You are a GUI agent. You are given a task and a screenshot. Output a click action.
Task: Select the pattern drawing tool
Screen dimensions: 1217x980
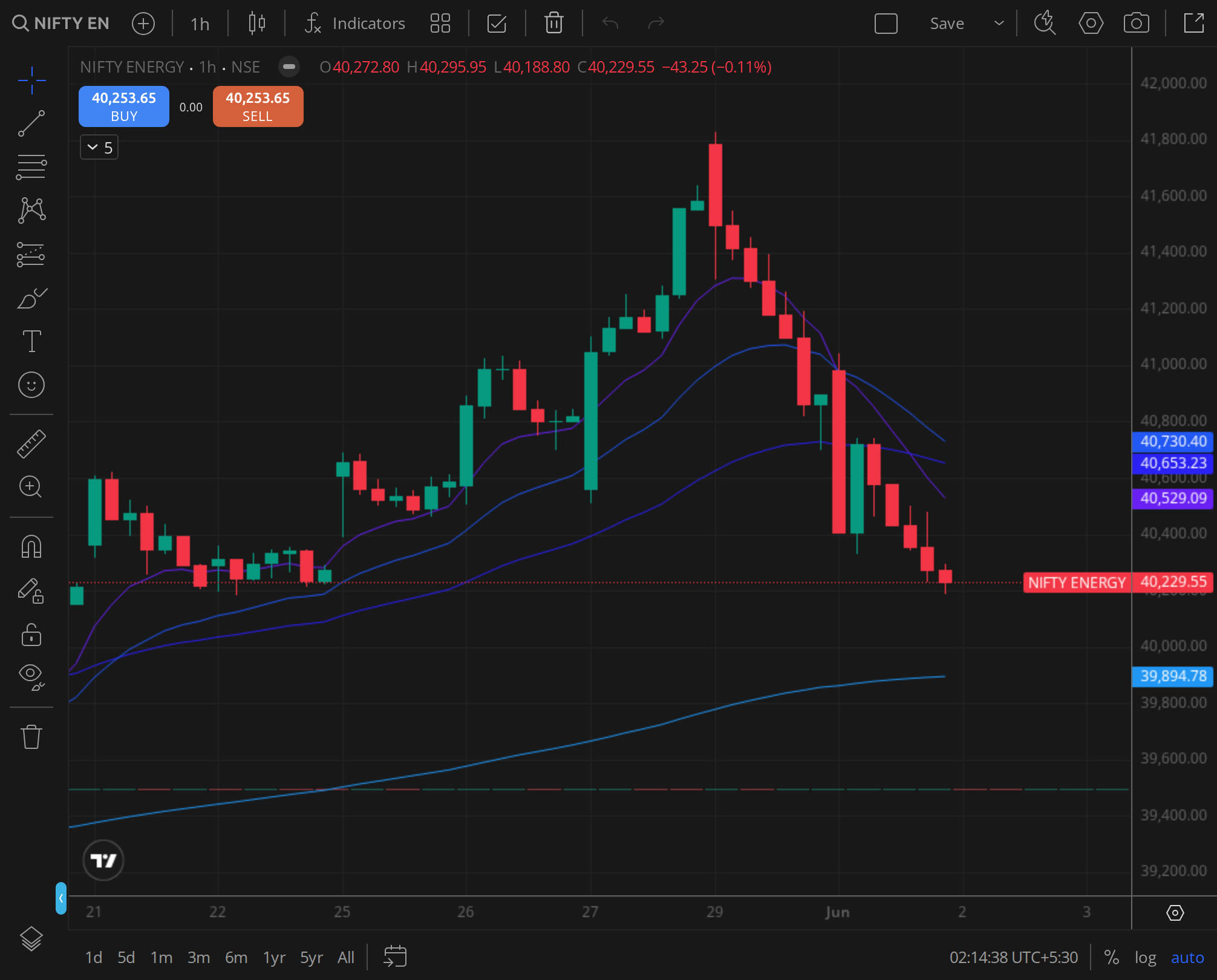(x=31, y=211)
